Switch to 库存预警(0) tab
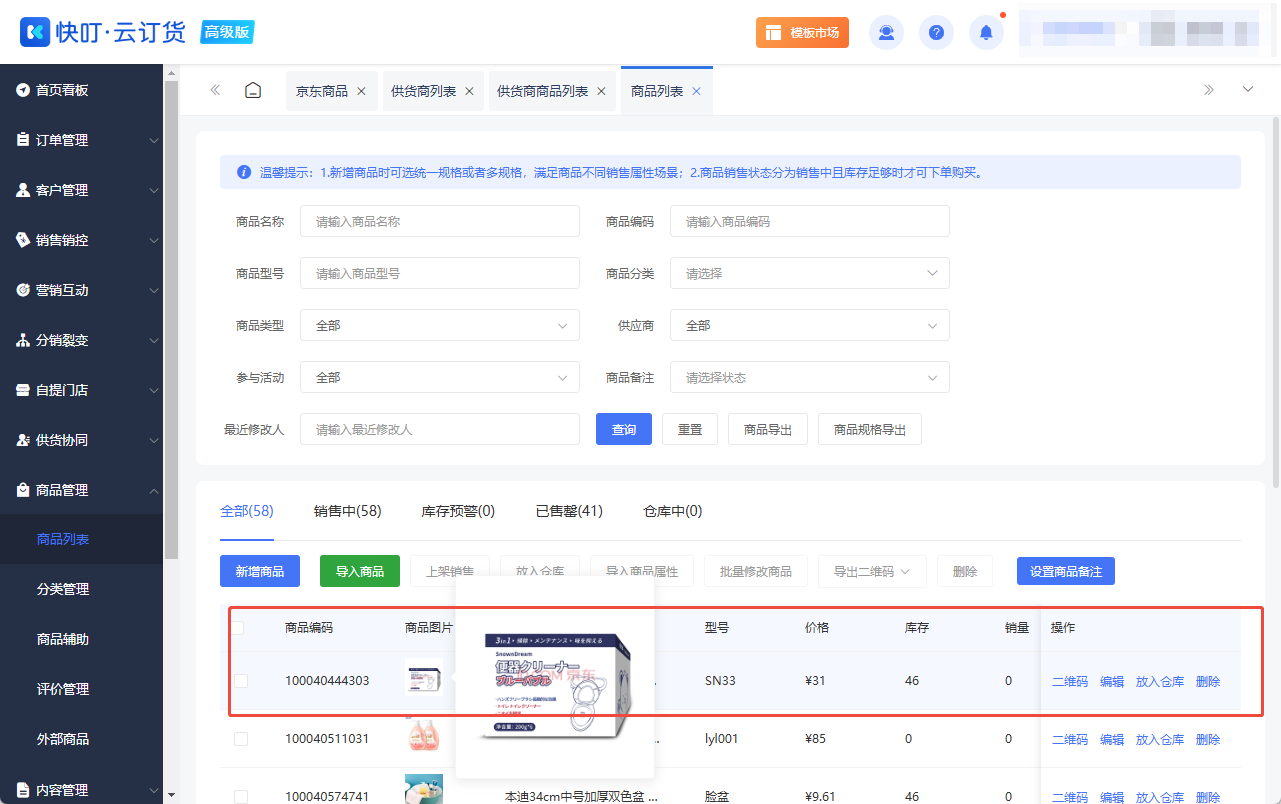This screenshot has width=1281, height=804. click(x=458, y=511)
